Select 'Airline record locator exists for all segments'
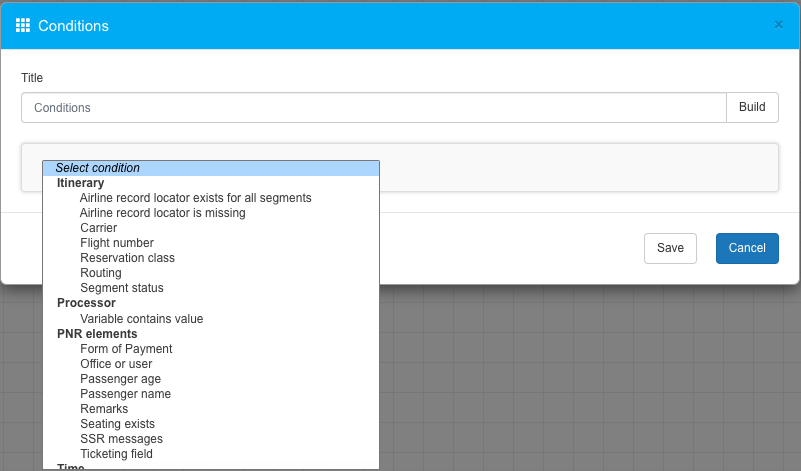Image resolution: width=801 pixels, height=471 pixels. 196,198
